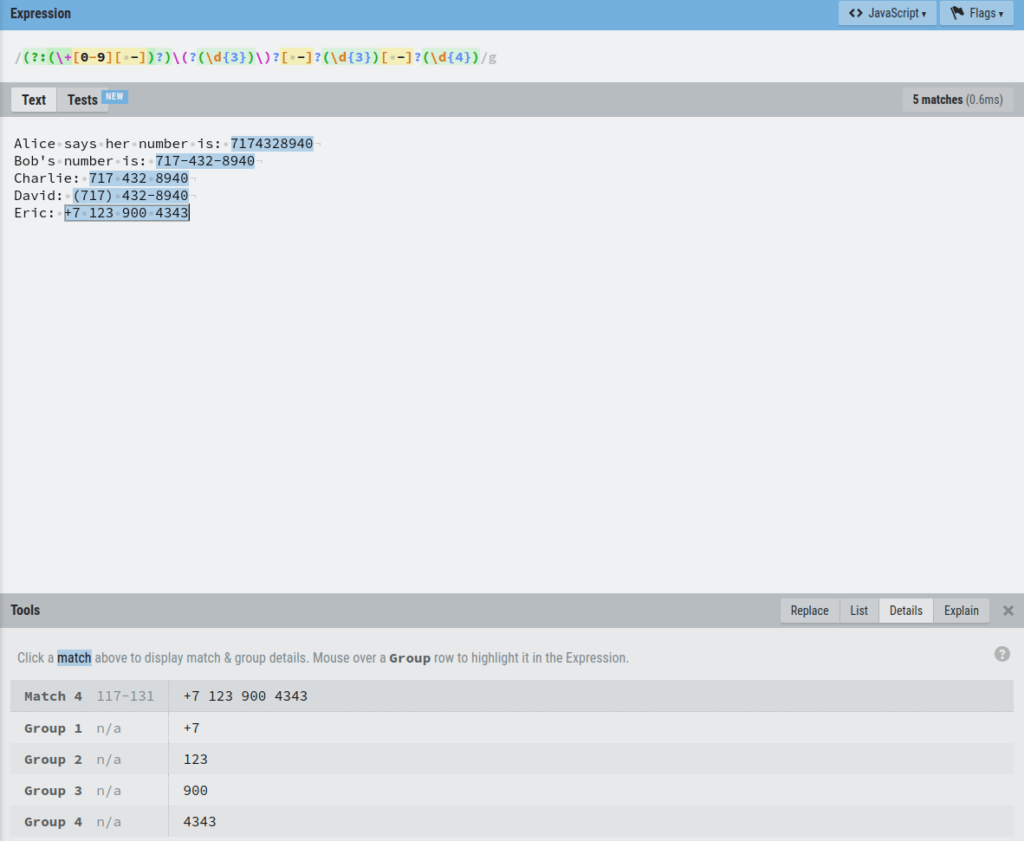1024x841 pixels.
Task: Click the Group 4 row showing 4343
Action: pyautogui.click(x=512, y=822)
